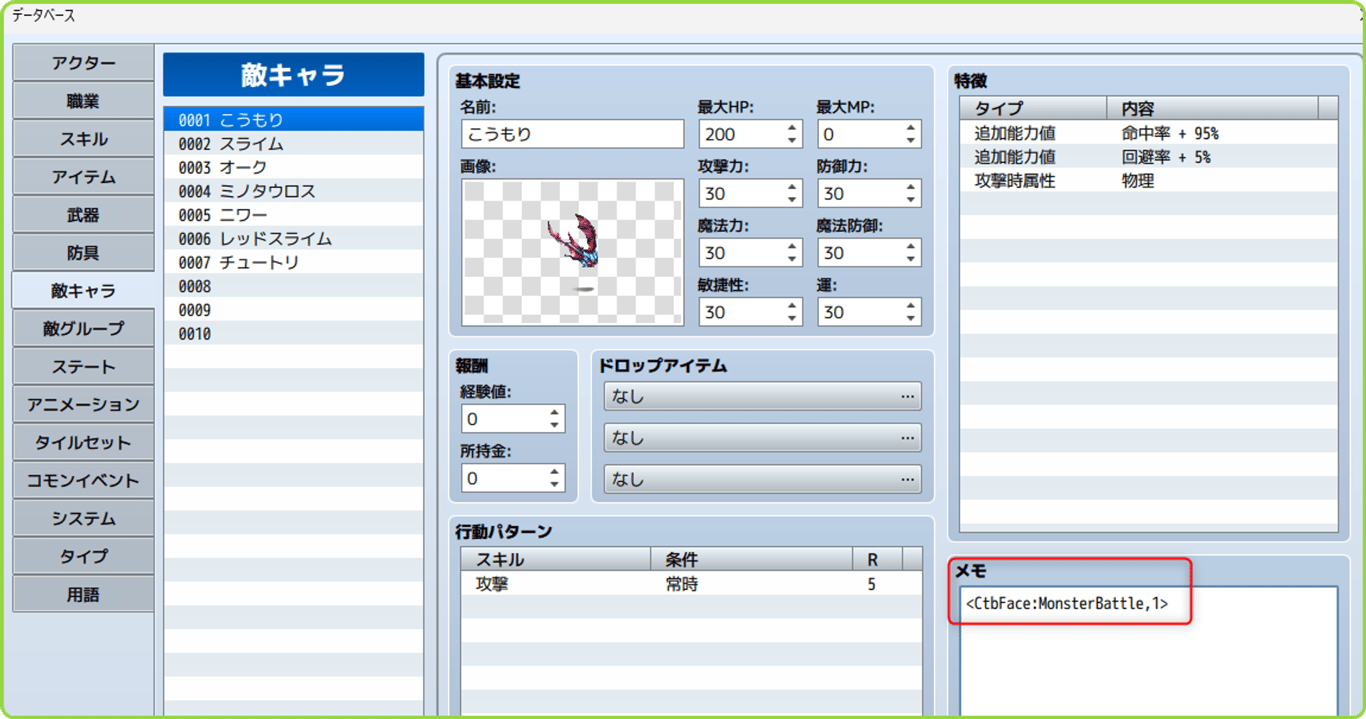
Task: Click the enemy battler image to change it
Action: pyautogui.click(x=571, y=251)
